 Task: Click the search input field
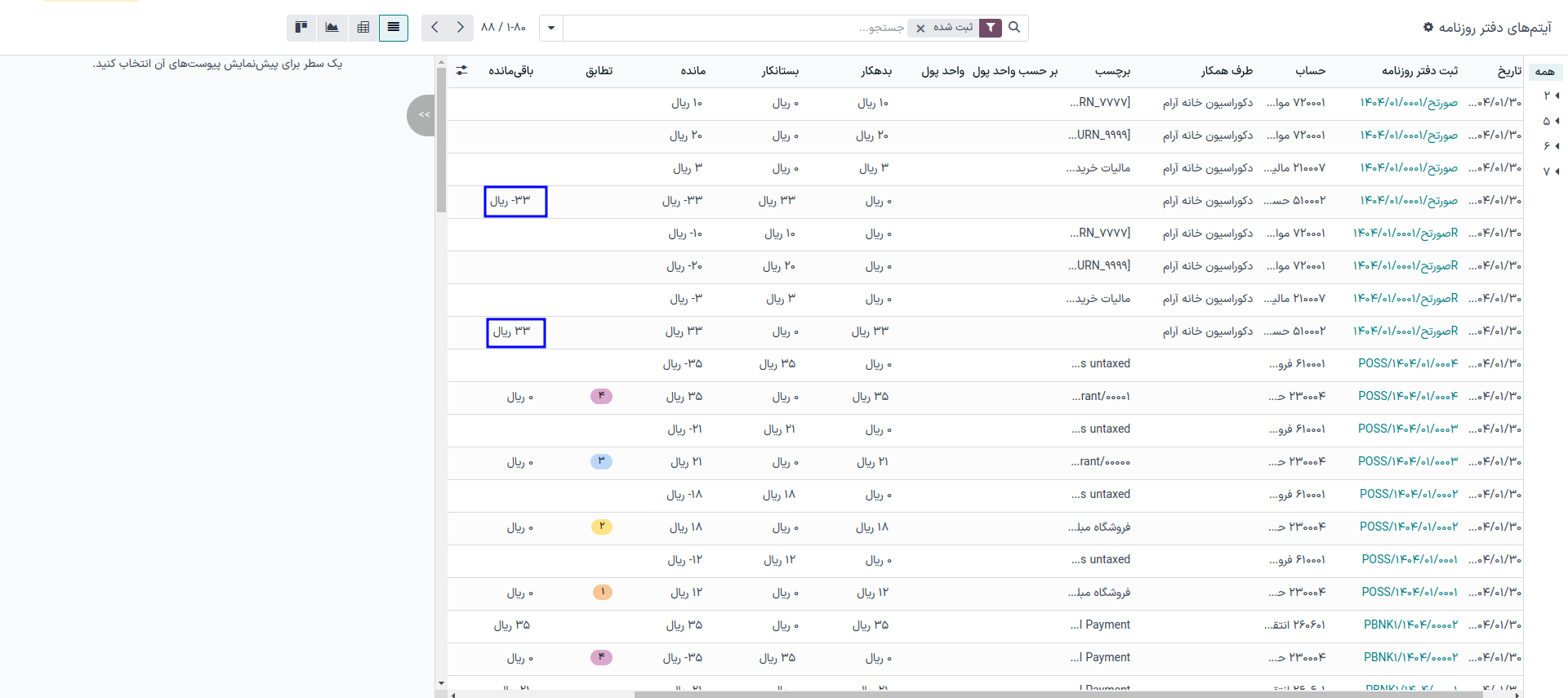(735, 29)
